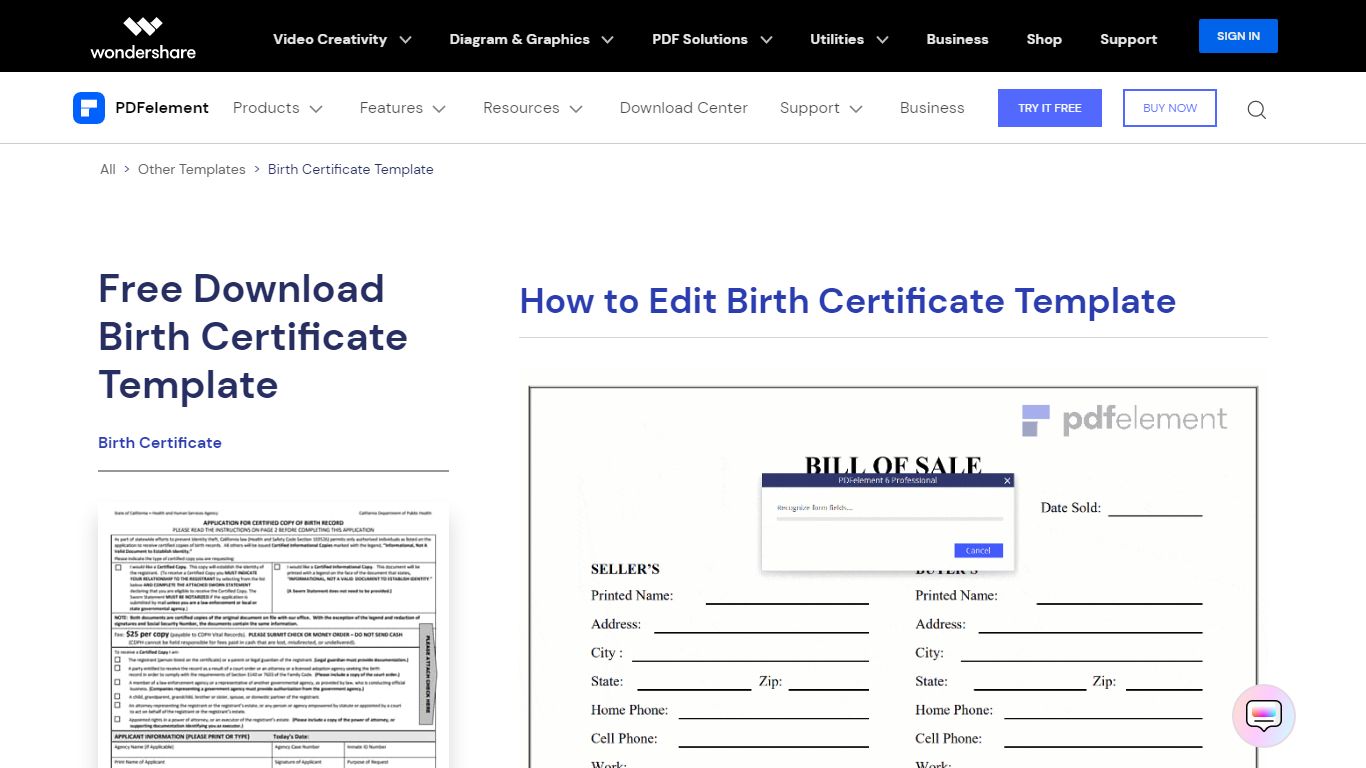This screenshot has height=768, width=1366.
Task: Expand the Features dropdown chevron
Action: [x=439, y=109]
